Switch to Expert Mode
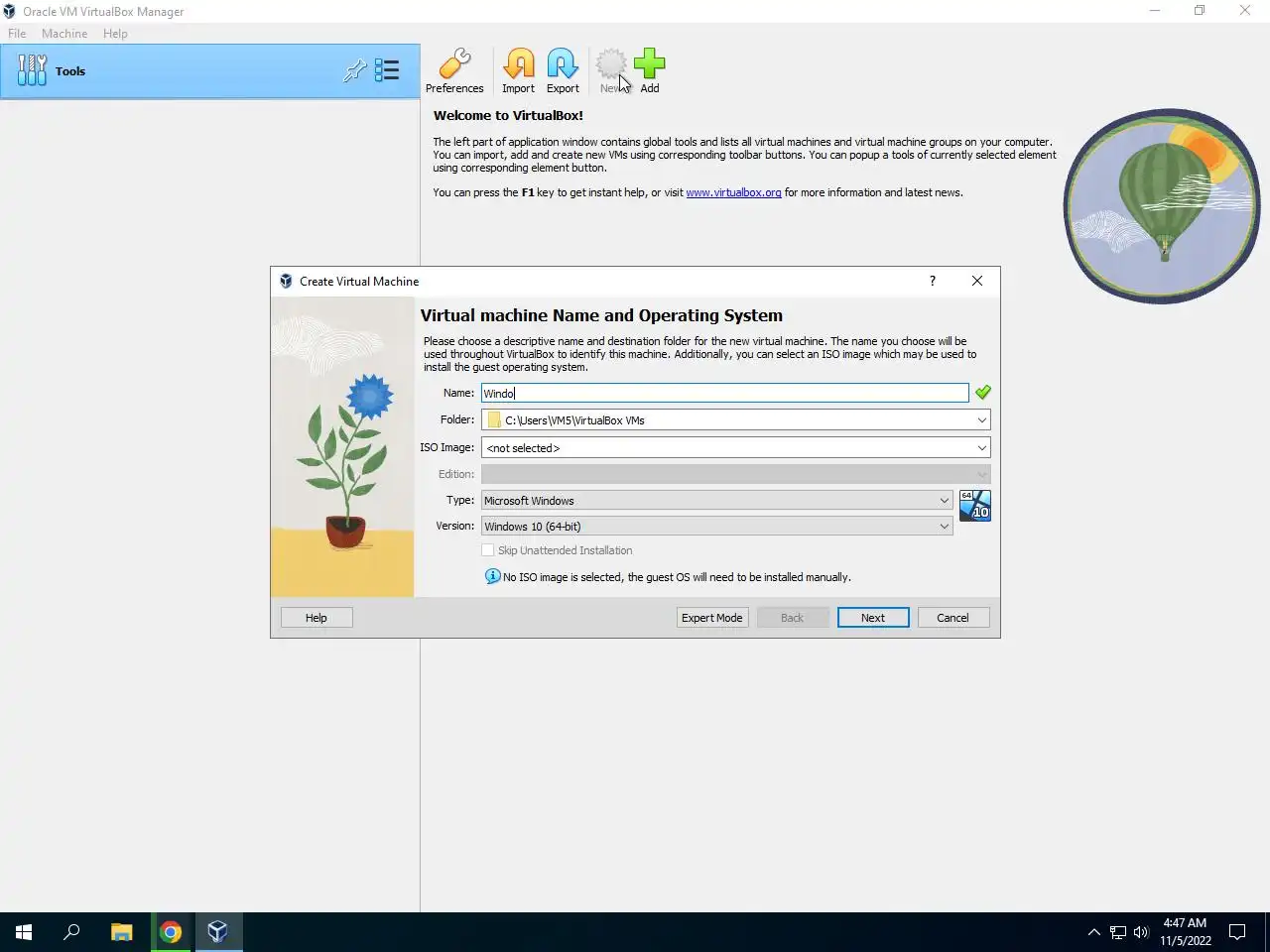Screen dimensions: 1270x952 (x=712, y=618)
